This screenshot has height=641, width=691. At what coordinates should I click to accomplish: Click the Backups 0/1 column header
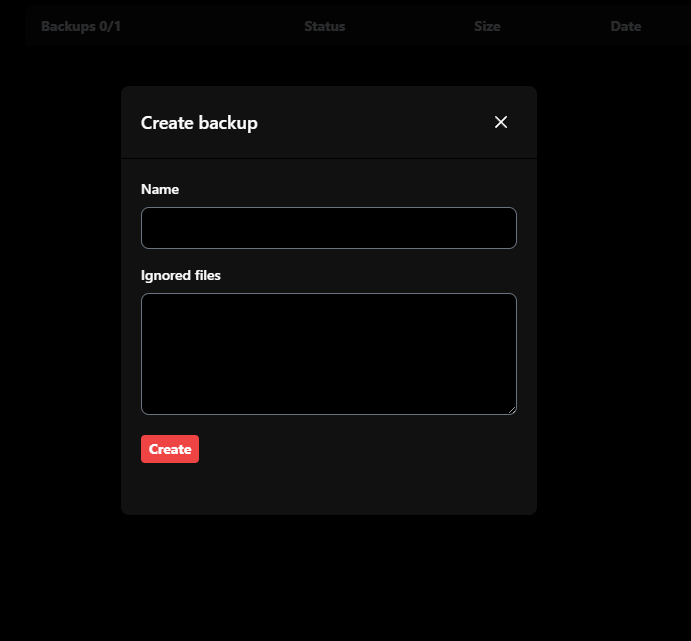click(x=81, y=26)
